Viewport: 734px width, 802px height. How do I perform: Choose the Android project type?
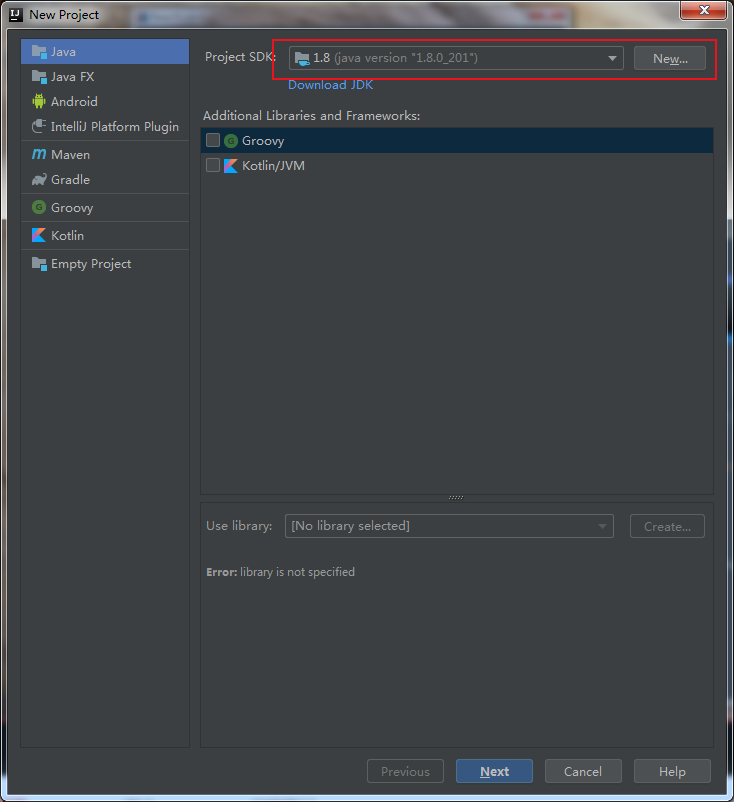[x=105, y=101]
